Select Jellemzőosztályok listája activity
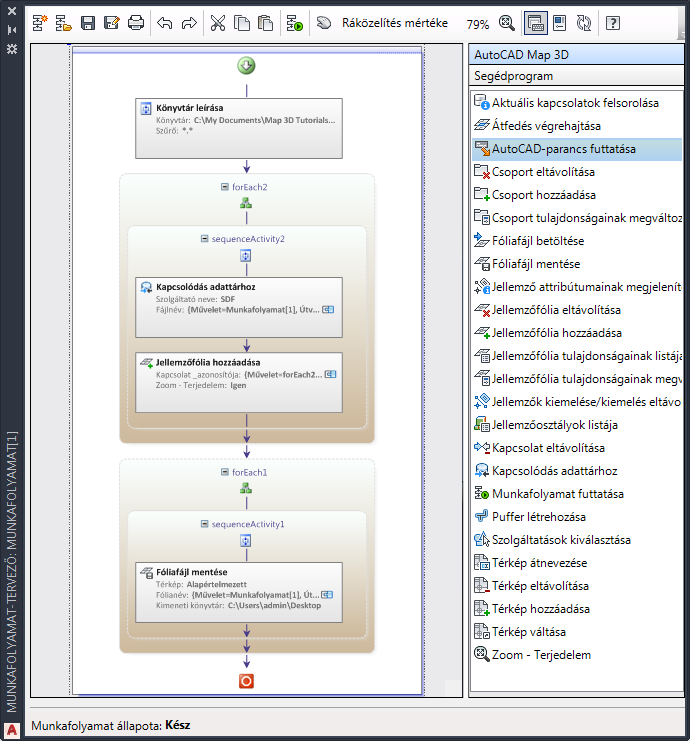690x741 pixels. point(577,425)
